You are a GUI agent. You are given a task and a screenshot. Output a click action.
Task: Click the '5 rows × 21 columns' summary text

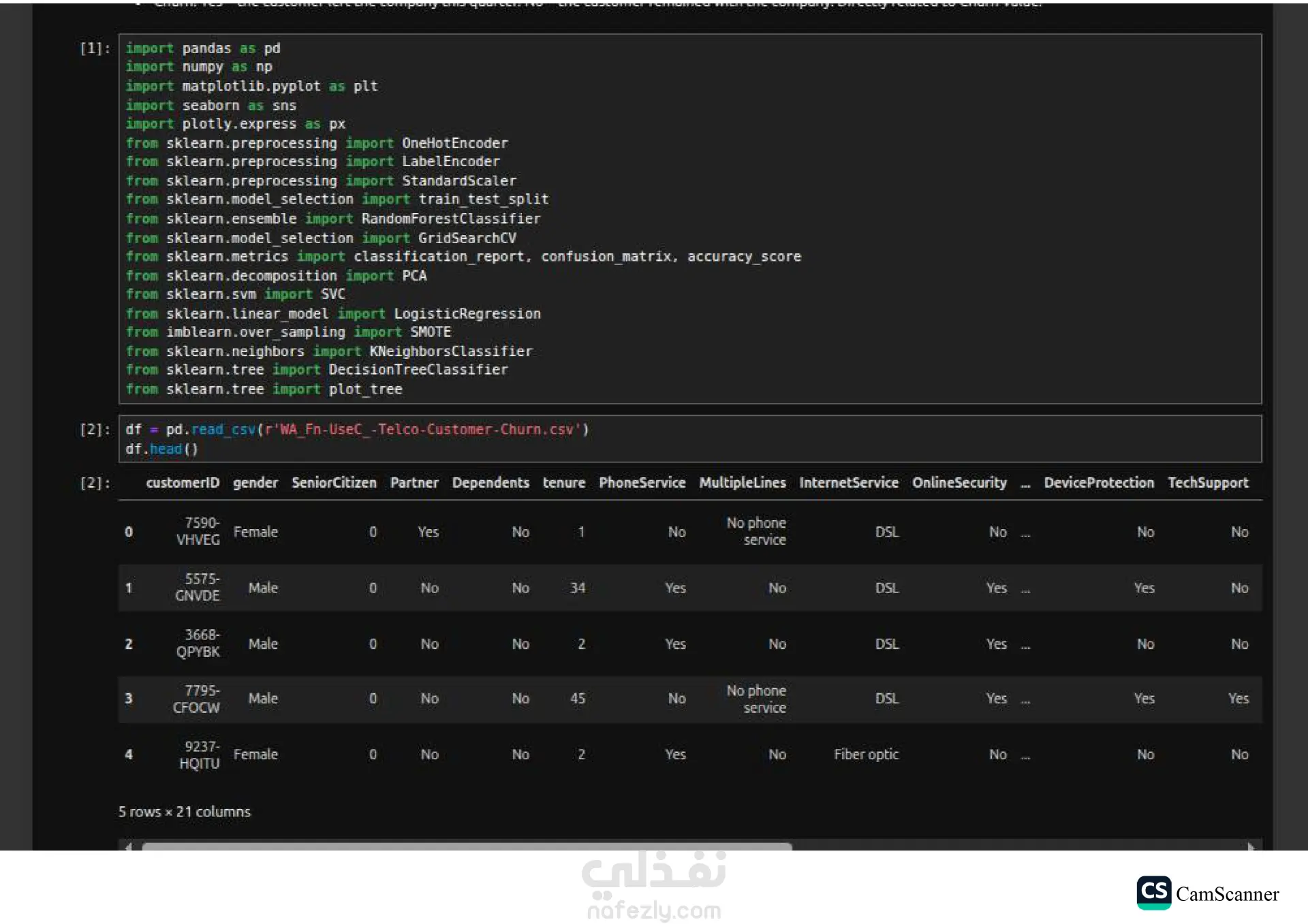[185, 812]
